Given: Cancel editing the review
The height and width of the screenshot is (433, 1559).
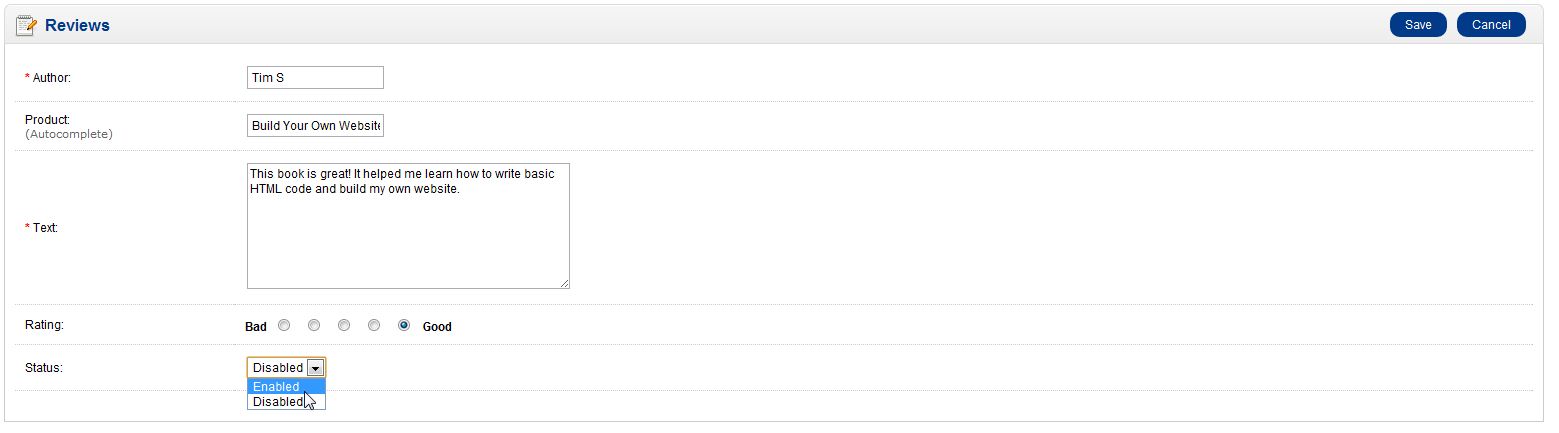Looking at the screenshot, I should point(1490,25).
